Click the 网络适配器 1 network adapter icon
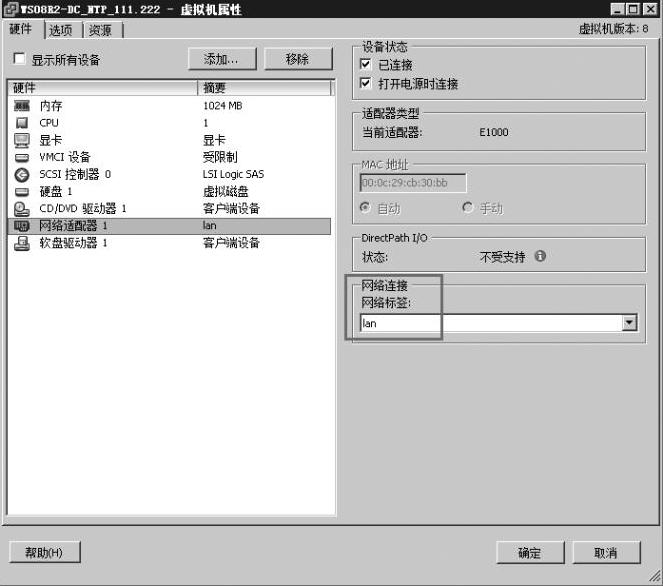The height and width of the screenshot is (586, 663). tap(22, 226)
